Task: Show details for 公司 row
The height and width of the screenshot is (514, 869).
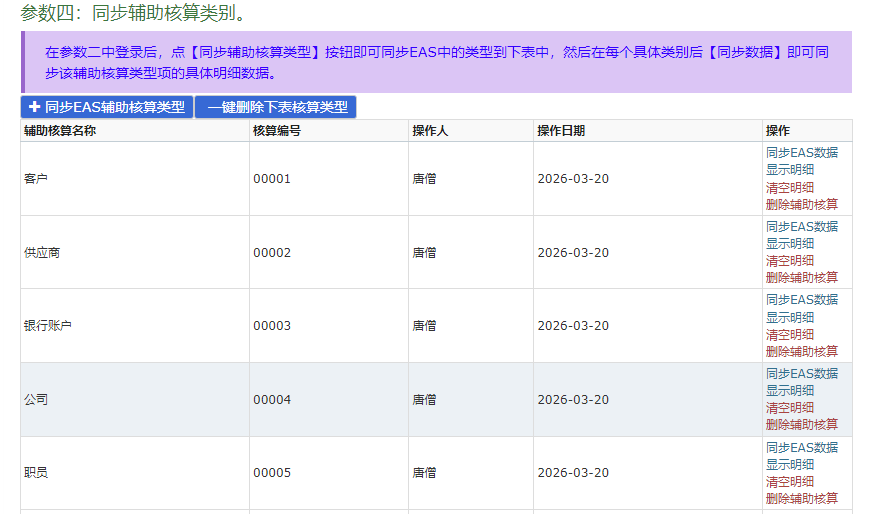Action: [x=789, y=391]
